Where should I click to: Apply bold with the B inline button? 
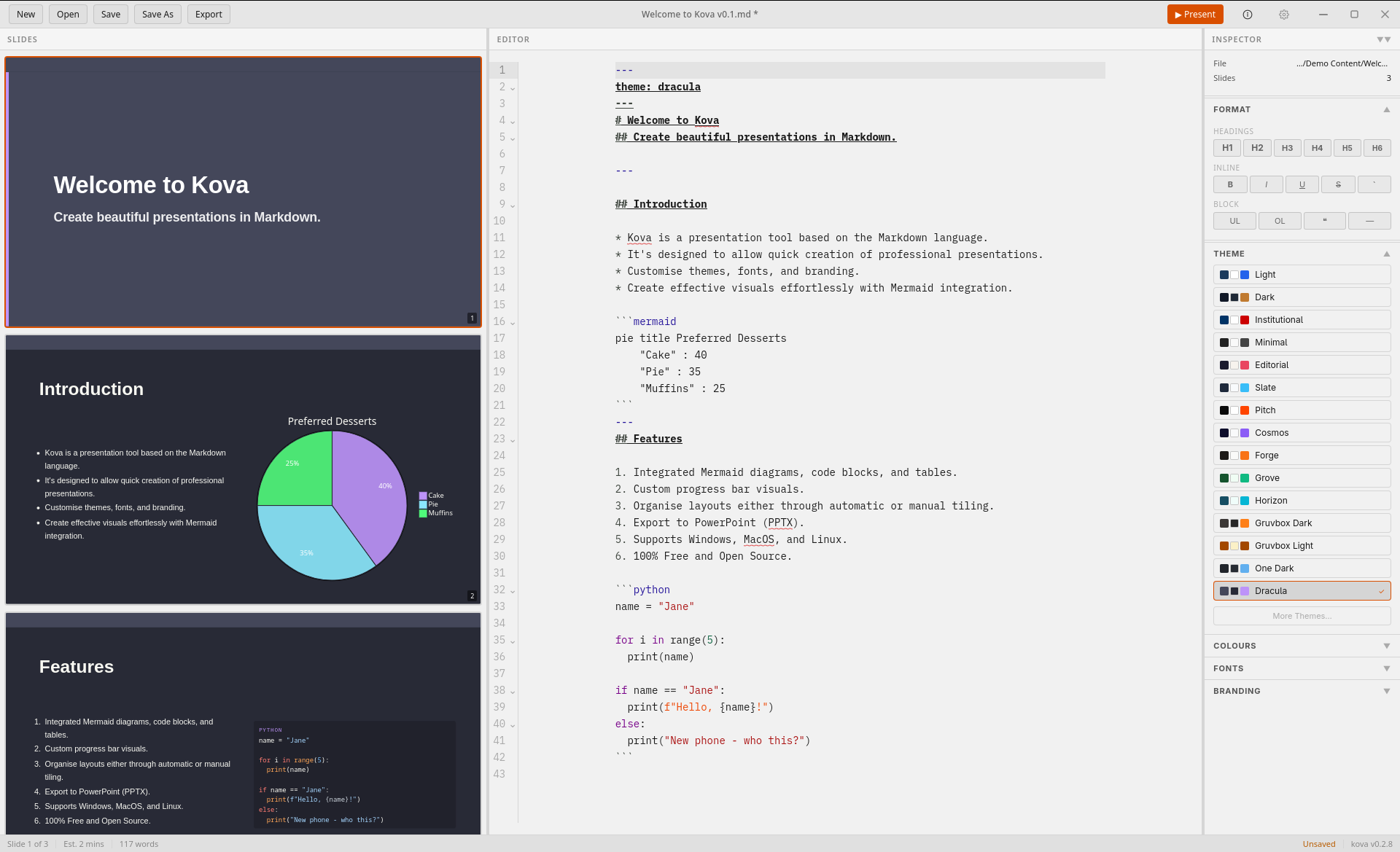[1230, 184]
